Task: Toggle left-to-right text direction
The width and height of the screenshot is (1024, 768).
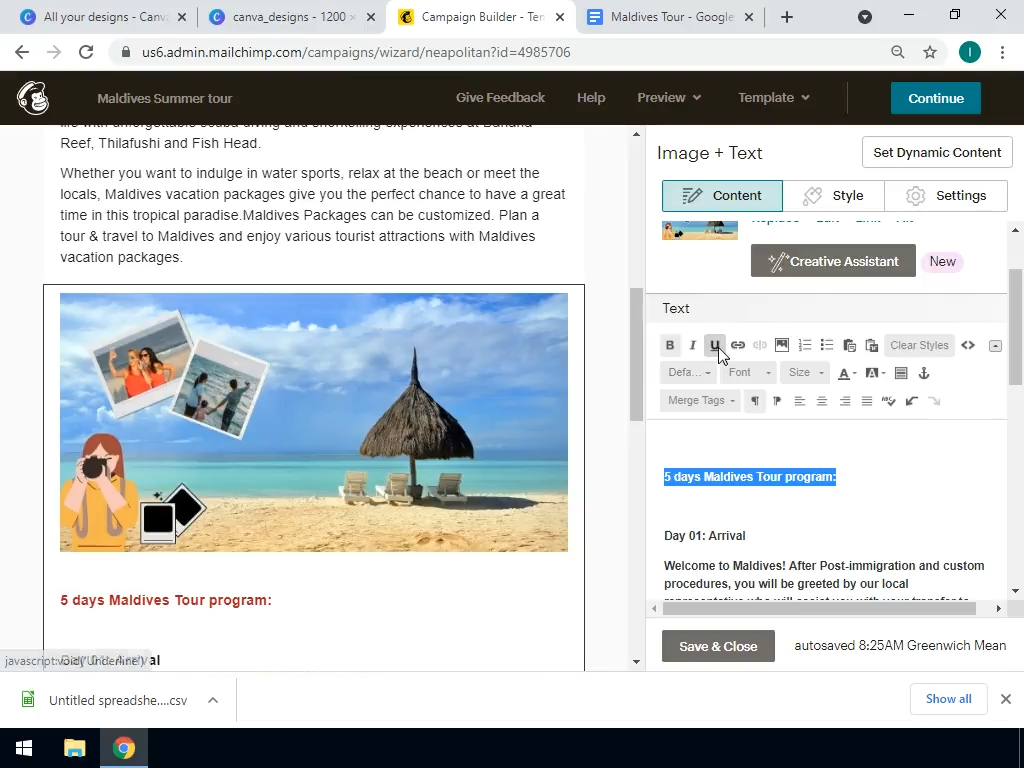Action: [x=755, y=401]
